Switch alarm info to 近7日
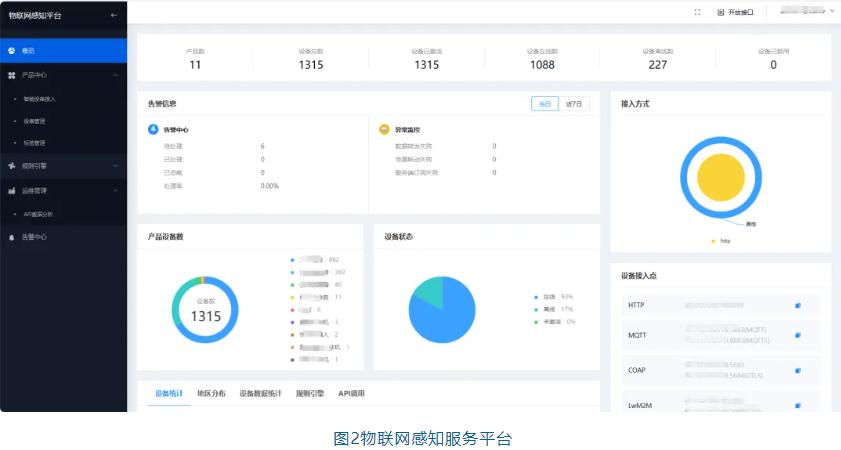 (574, 104)
